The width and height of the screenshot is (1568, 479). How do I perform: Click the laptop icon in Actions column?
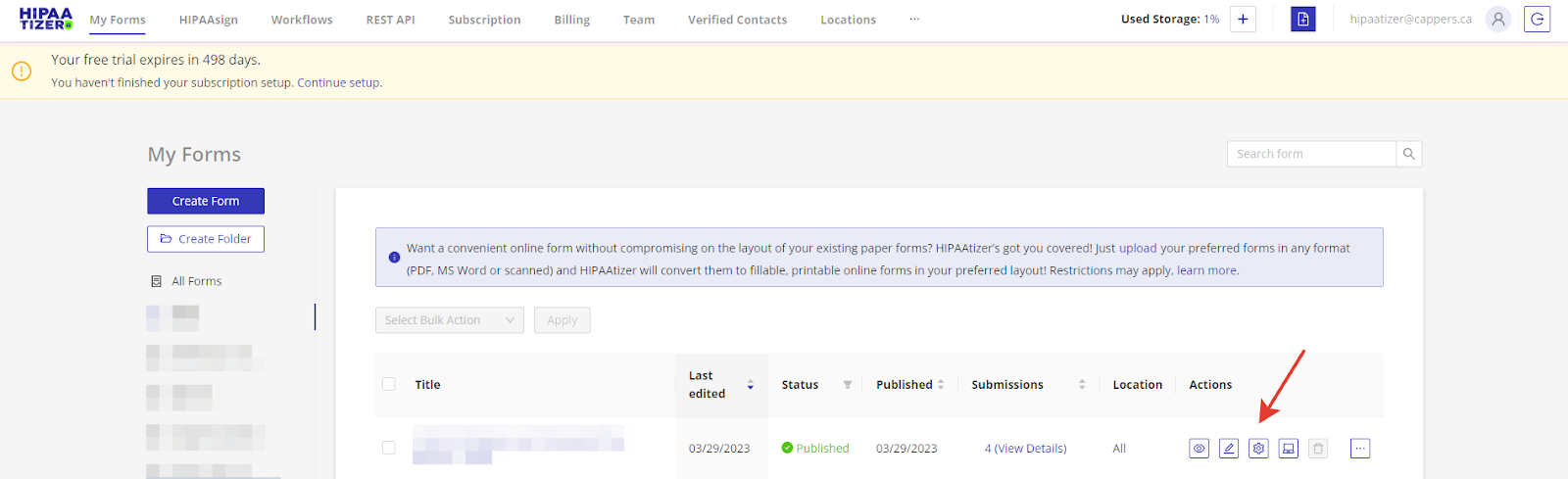coord(1289,449)
